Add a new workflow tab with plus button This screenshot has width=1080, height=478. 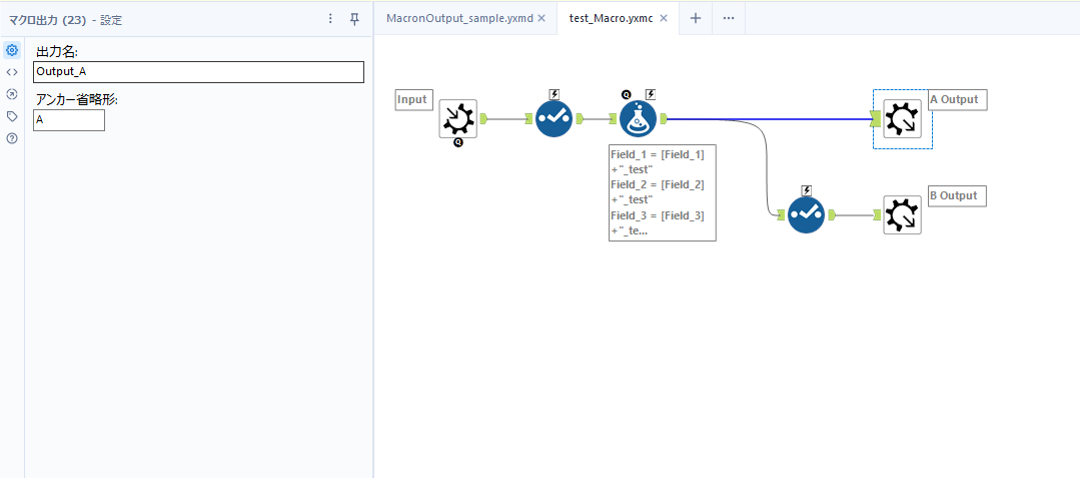(x=695, y=18)
